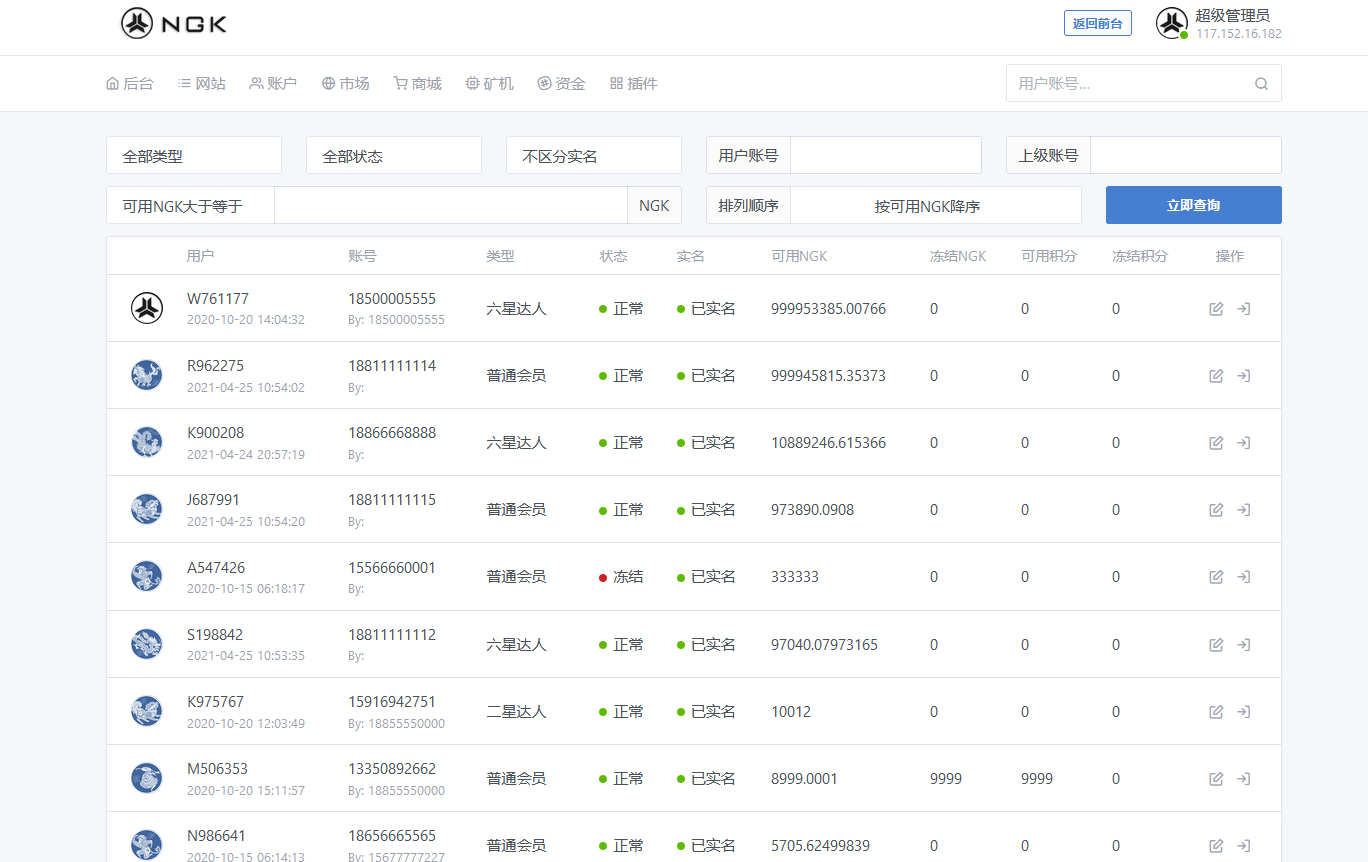1368x862 pixels.
Task: Click the login-as icon for user R962275
Action: coord(1243,376)
